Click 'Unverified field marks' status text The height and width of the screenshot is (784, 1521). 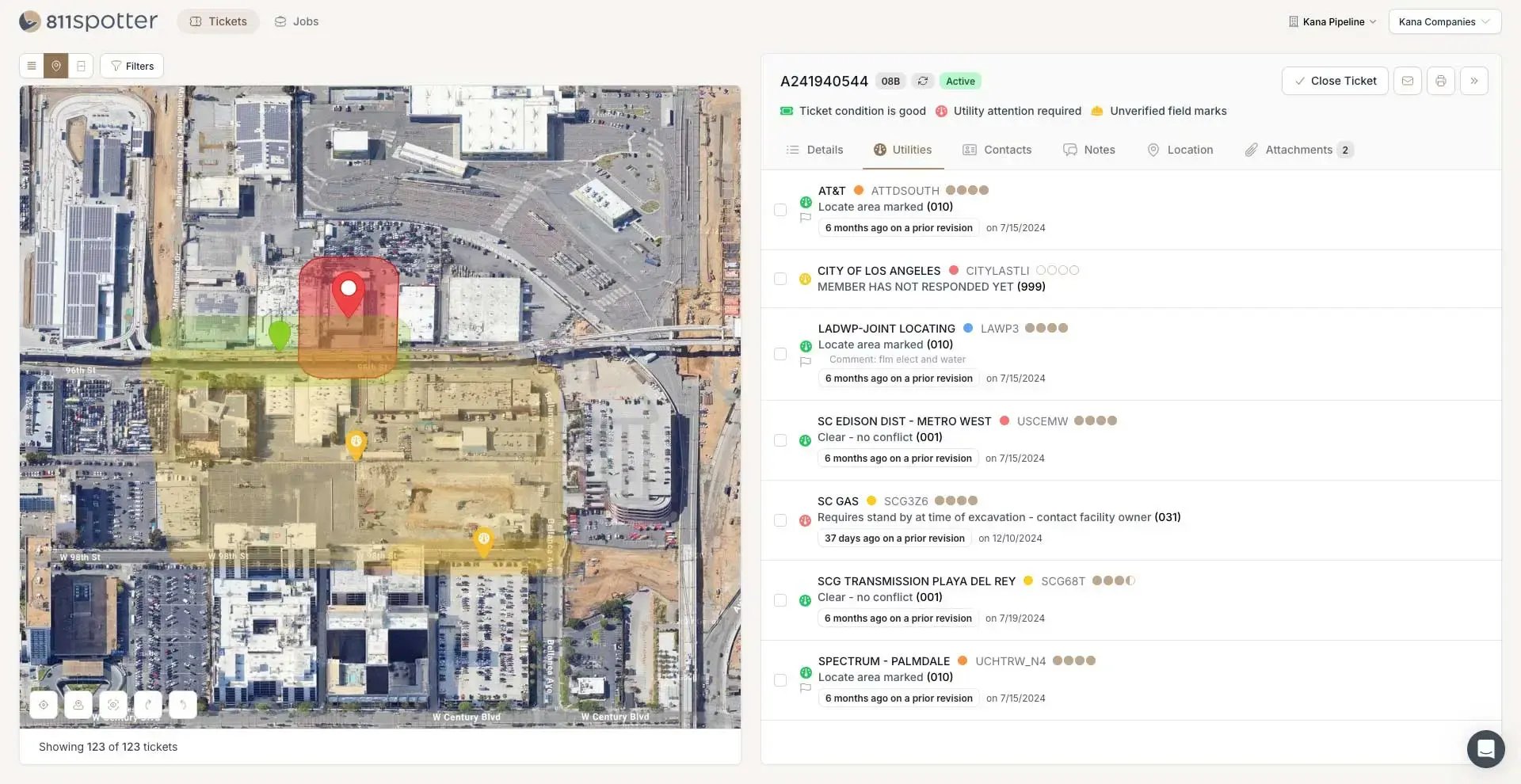pos(1168,111)
